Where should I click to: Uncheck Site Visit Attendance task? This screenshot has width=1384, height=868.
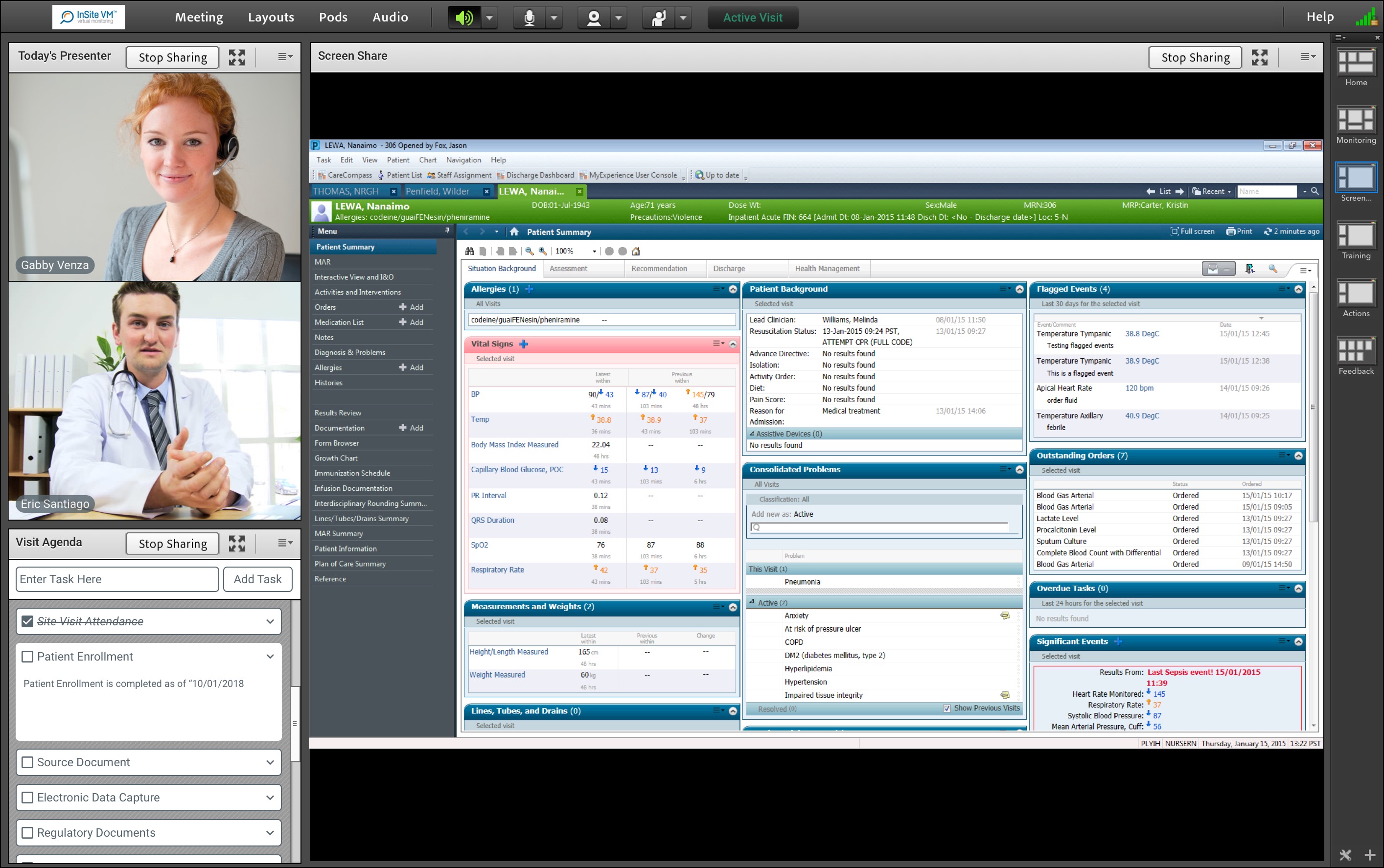(x=27, y=621)
